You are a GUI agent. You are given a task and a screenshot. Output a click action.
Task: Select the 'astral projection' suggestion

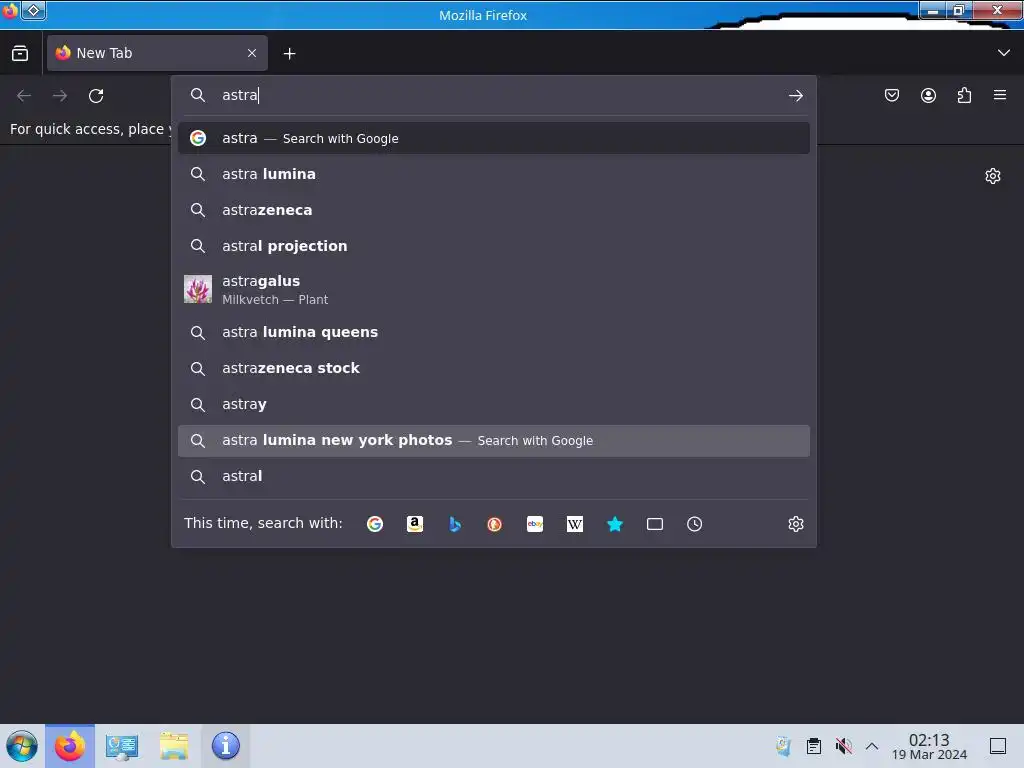tap(494, 246)
